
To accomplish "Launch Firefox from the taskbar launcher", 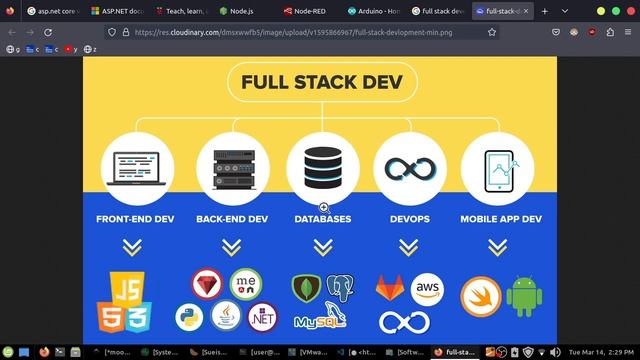I will pyautogui.click(x=44, y=352).
